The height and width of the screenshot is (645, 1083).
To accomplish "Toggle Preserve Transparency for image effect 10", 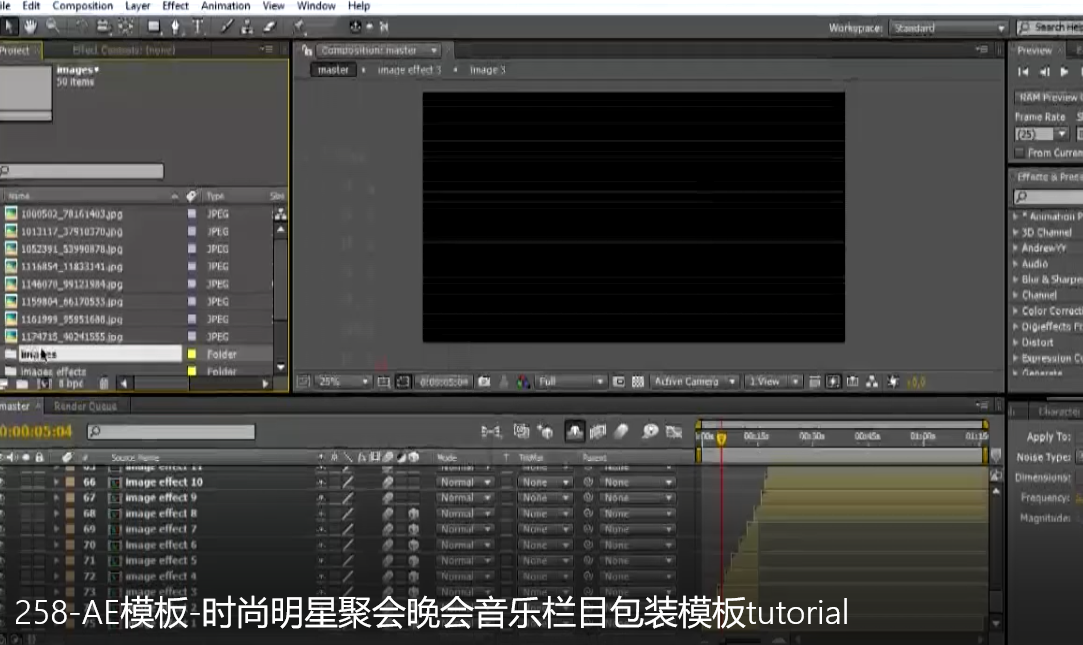I will [x=508, y=482].
